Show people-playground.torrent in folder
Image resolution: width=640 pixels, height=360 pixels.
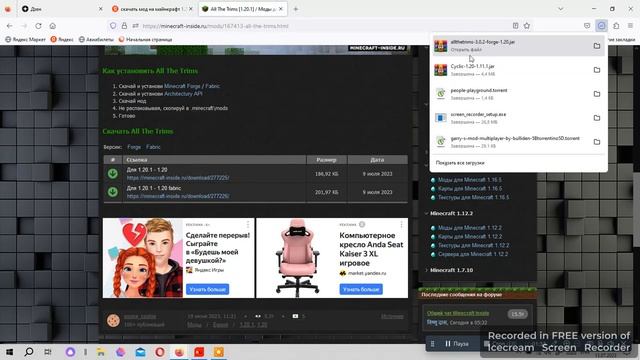(597, 94)
